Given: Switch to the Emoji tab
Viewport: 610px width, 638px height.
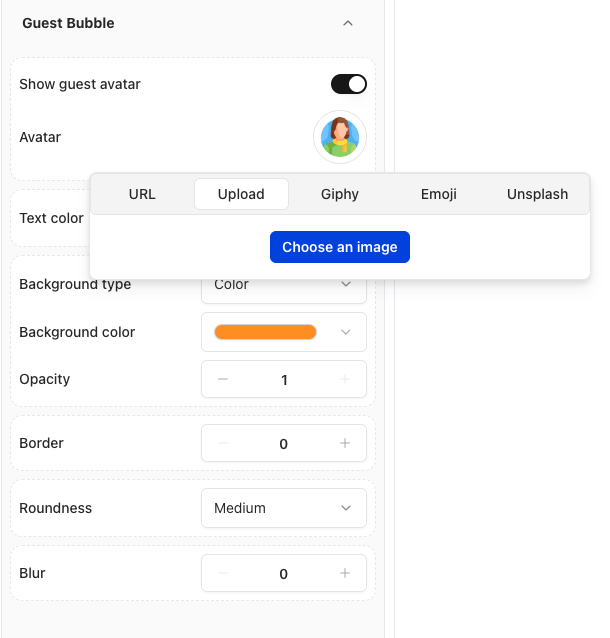Looking at the screenshot, I should tap(439, 194).
